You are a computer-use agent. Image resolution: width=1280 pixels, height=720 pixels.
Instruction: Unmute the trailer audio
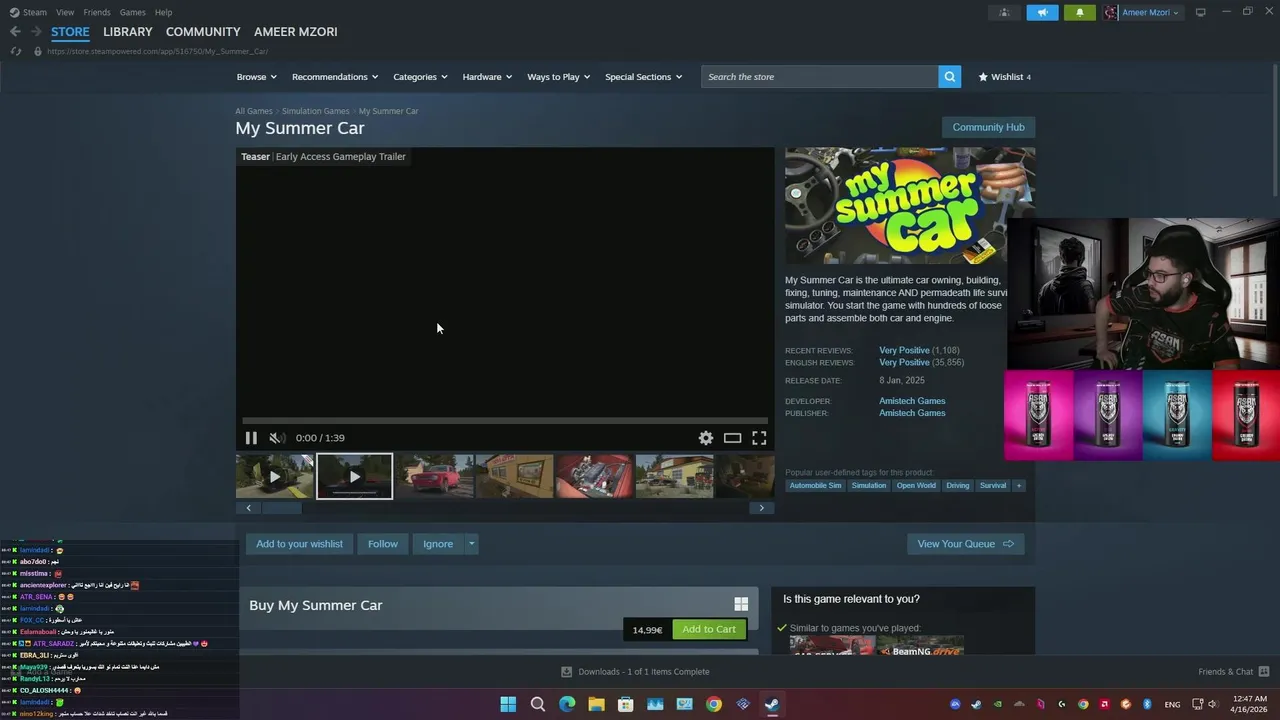tap(277, 438)
